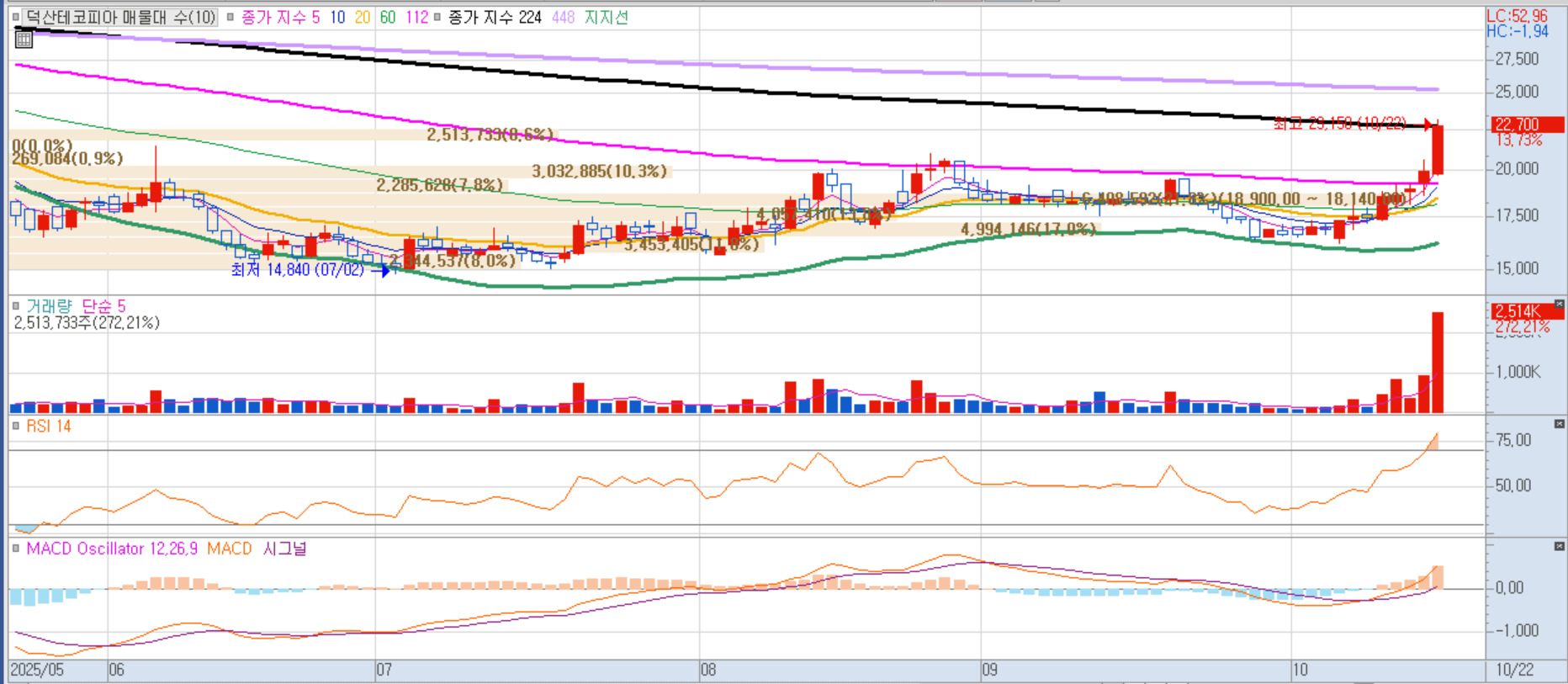
Task: Click square marker beside MACD Oscillator label
Action: coord(16,548)
